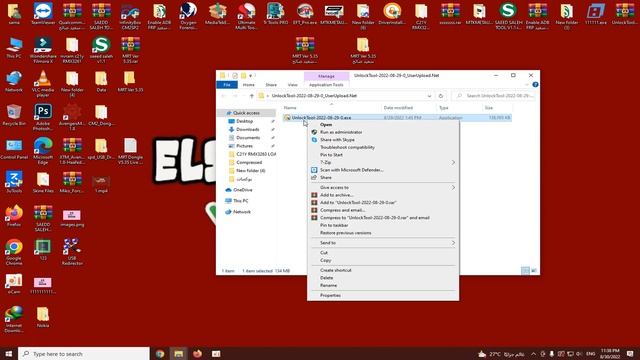This screenshot has width=640, height=360.
Task: Select Delete in the context menu
Action: click(383, 278)
